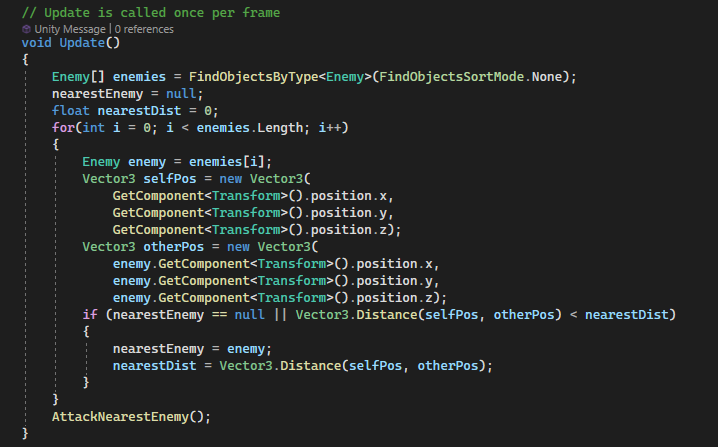Viewport: 718px width, 447px height.
Task: Click 'Vector3.Distance' in the if condition
Action: click(x=356, y=315)
